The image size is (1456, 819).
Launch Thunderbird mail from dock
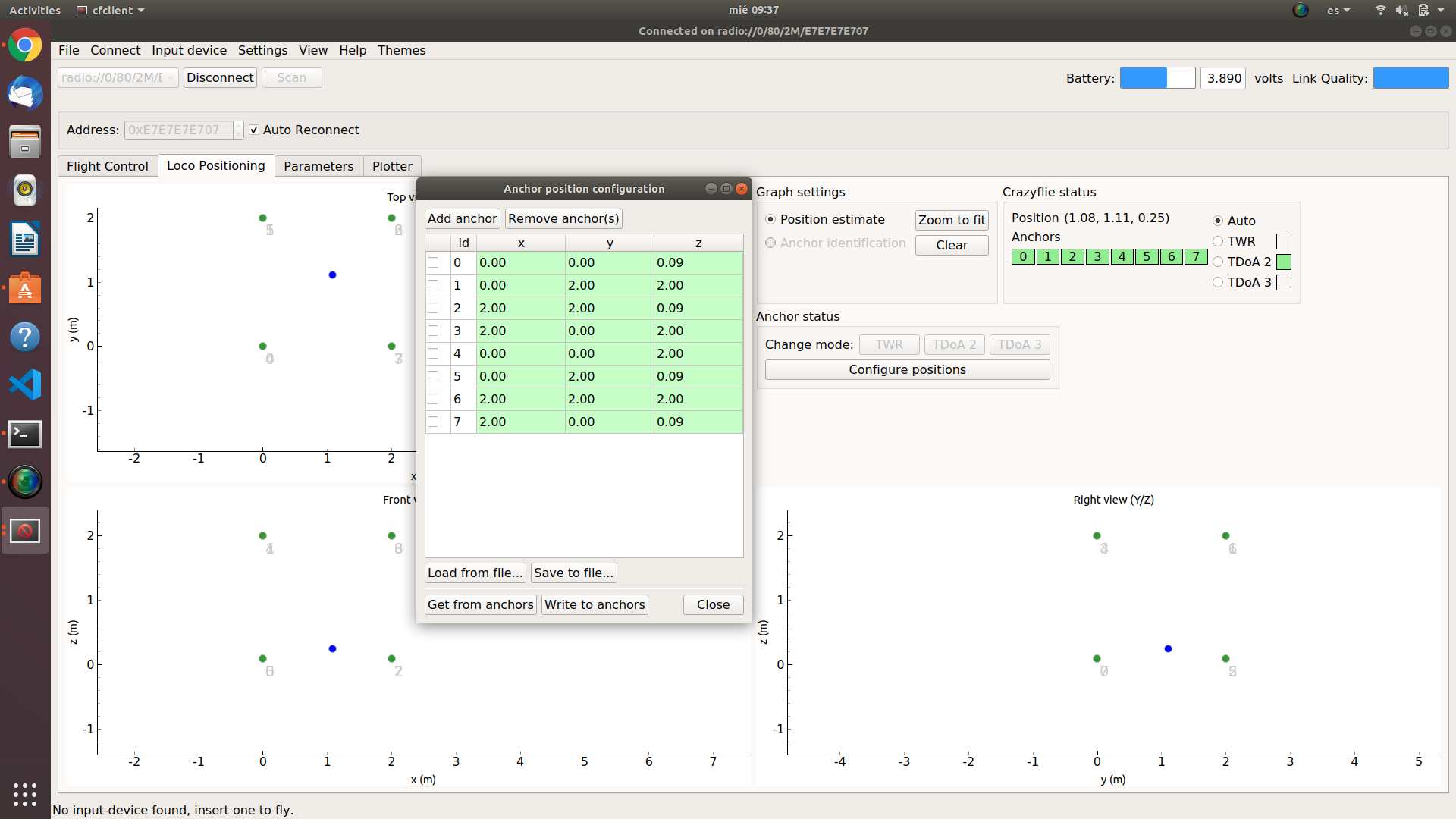(25, 94)
